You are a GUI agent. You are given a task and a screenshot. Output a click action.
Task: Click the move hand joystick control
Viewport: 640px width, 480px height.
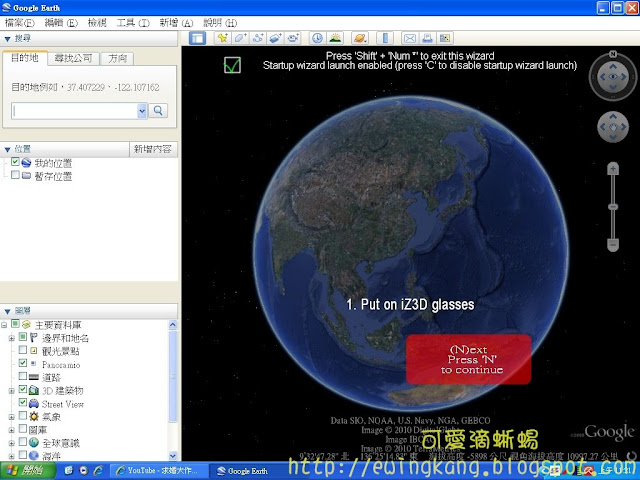pos(613,127)
